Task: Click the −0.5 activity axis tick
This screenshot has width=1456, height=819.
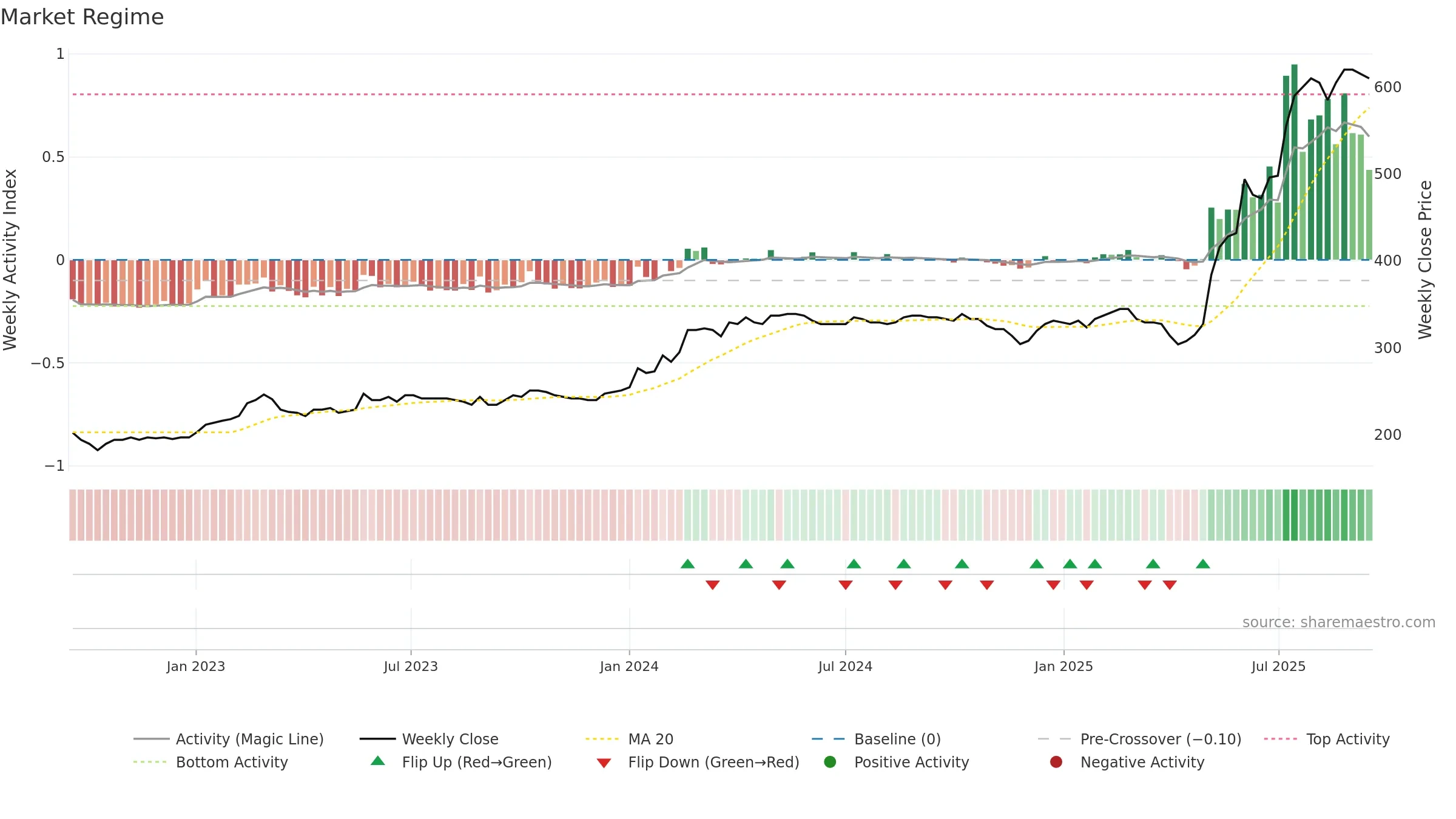Action: [47, 363]
